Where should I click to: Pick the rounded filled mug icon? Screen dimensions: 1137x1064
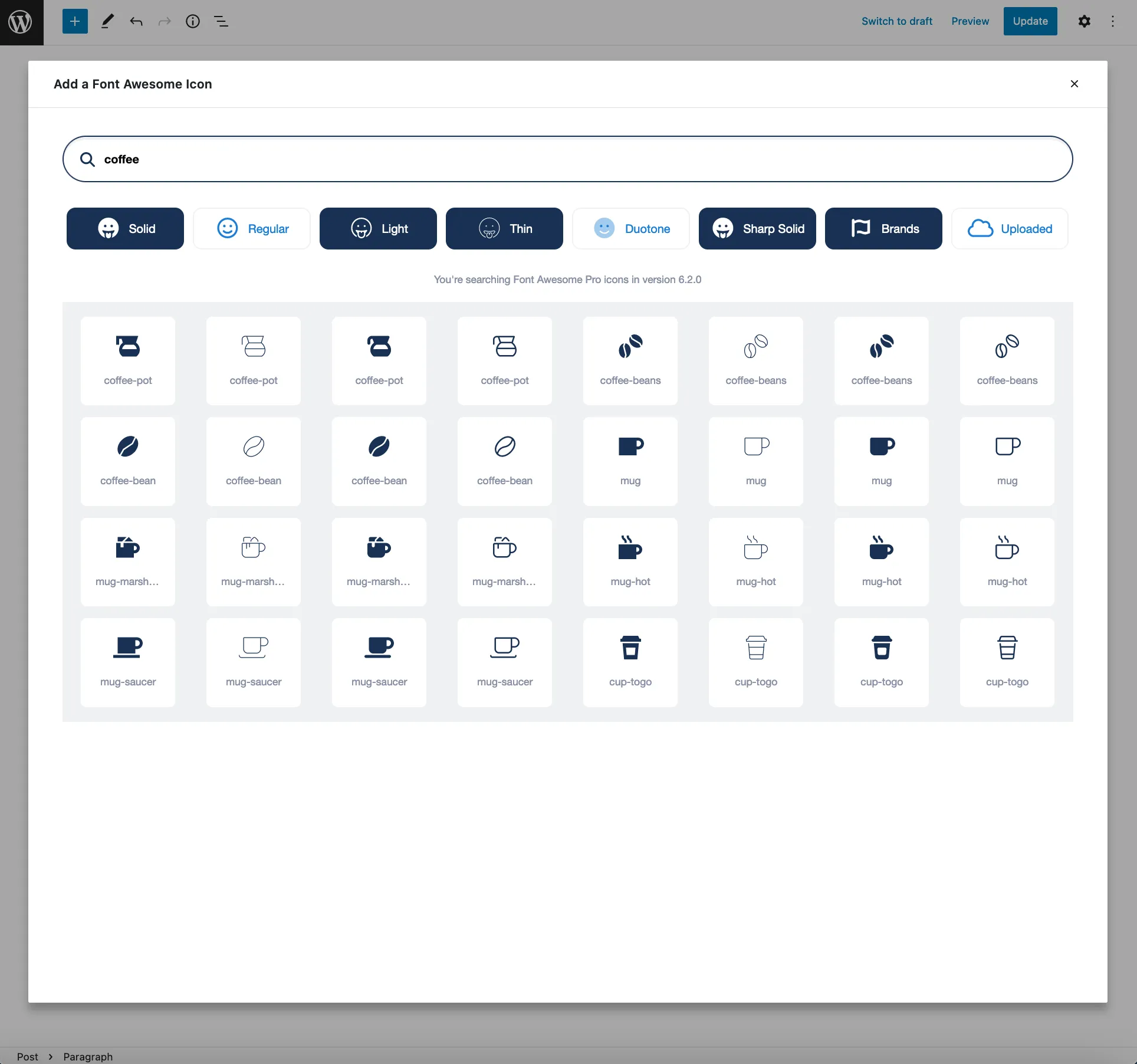(882, 461)
